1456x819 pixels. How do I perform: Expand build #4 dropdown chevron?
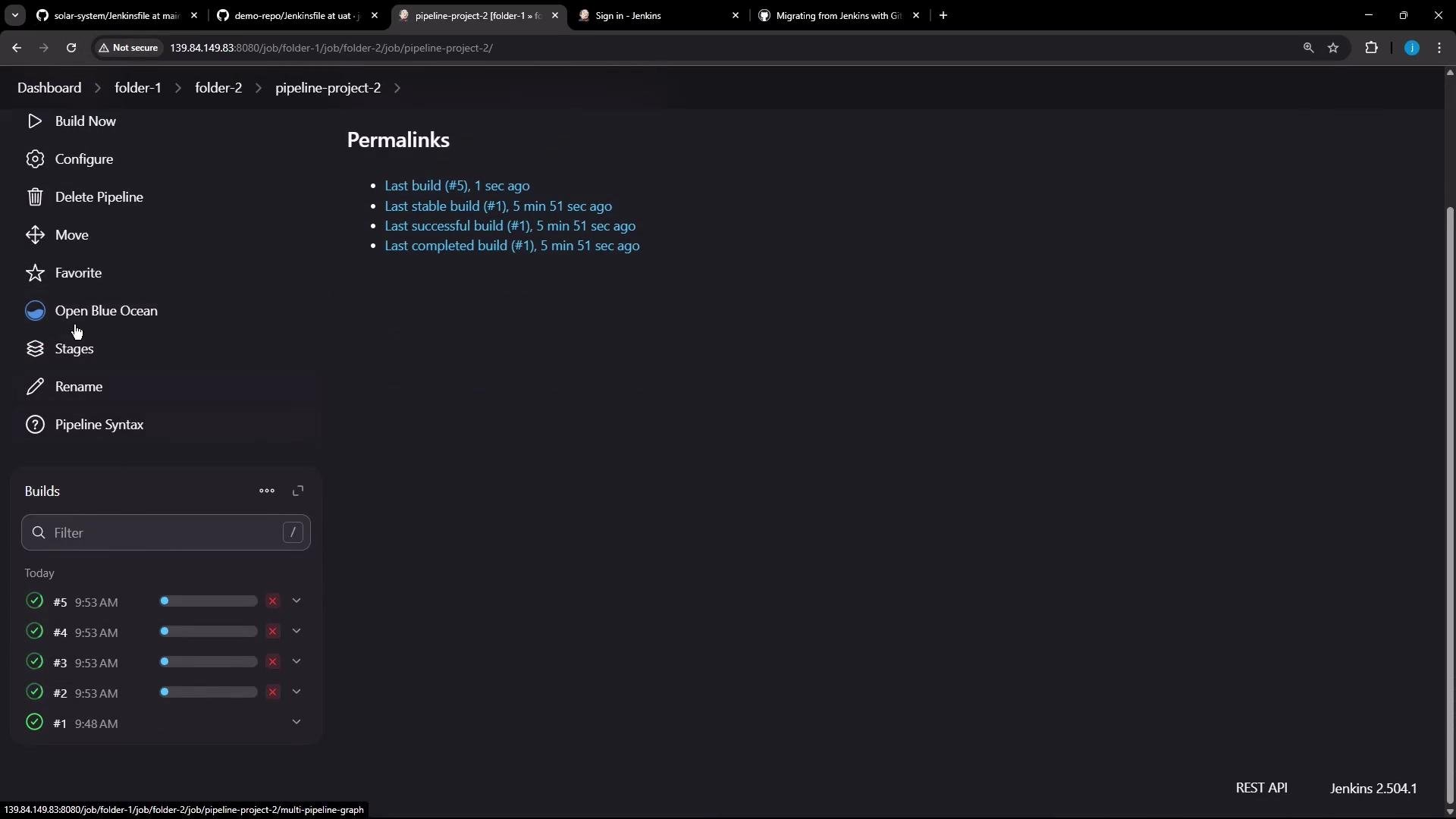click(x=297, y=632)
